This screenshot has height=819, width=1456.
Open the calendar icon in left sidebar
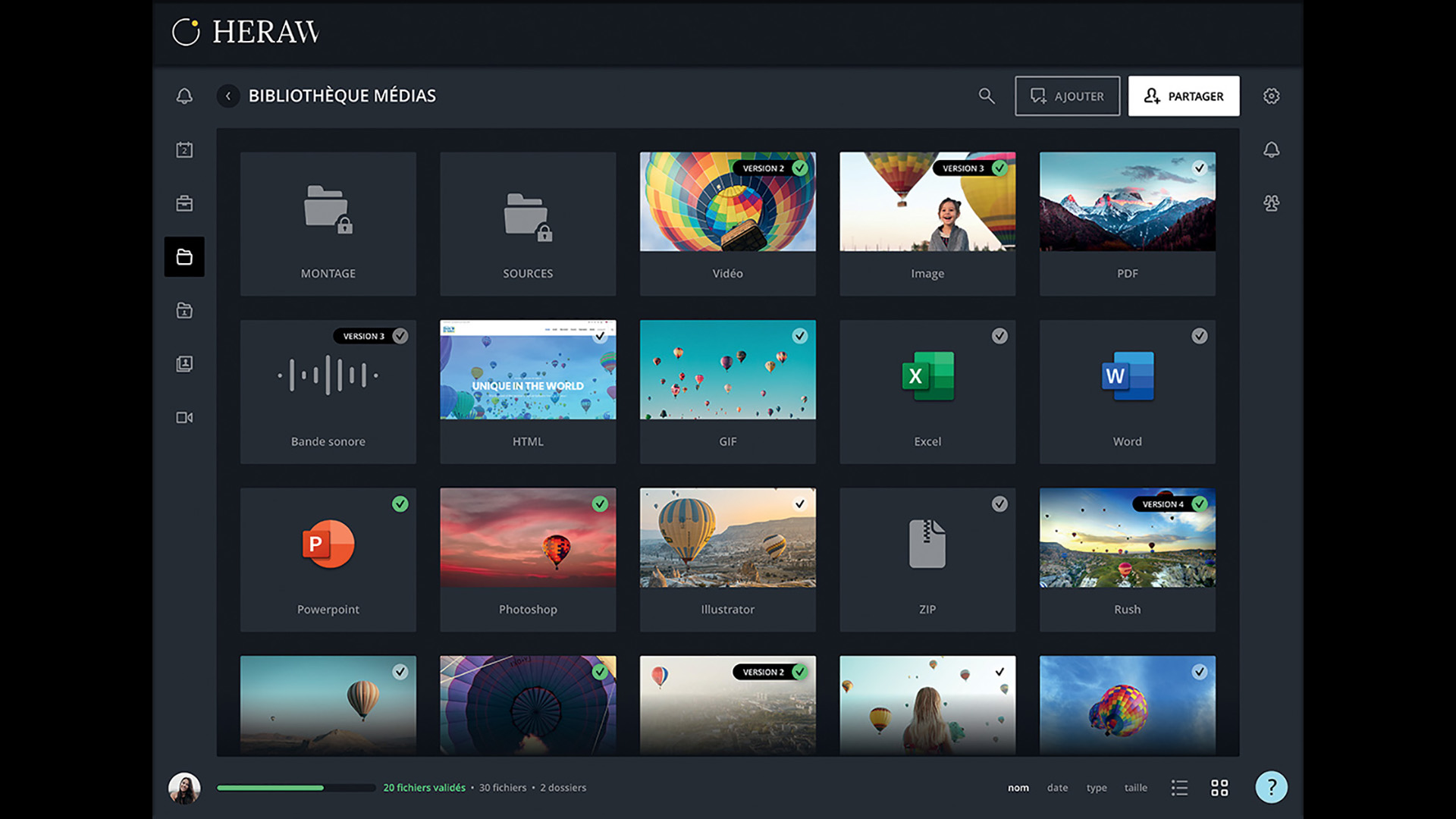(184, 150)
